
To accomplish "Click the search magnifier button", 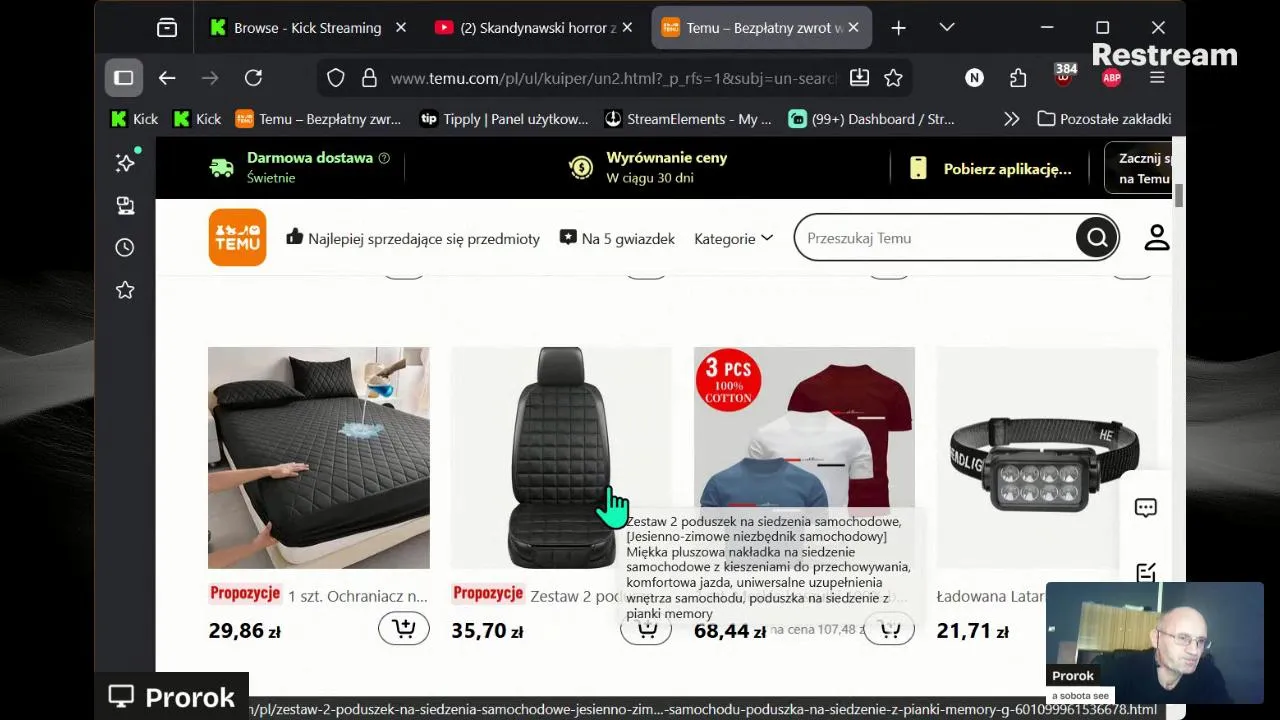I will tap(1097, 238).
